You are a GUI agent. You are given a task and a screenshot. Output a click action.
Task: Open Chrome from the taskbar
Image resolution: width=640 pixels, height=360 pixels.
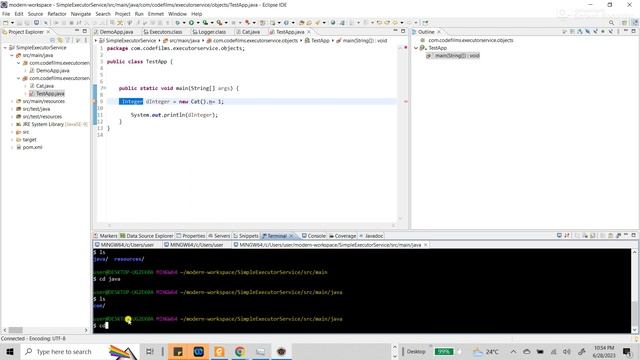pos(240,351)
